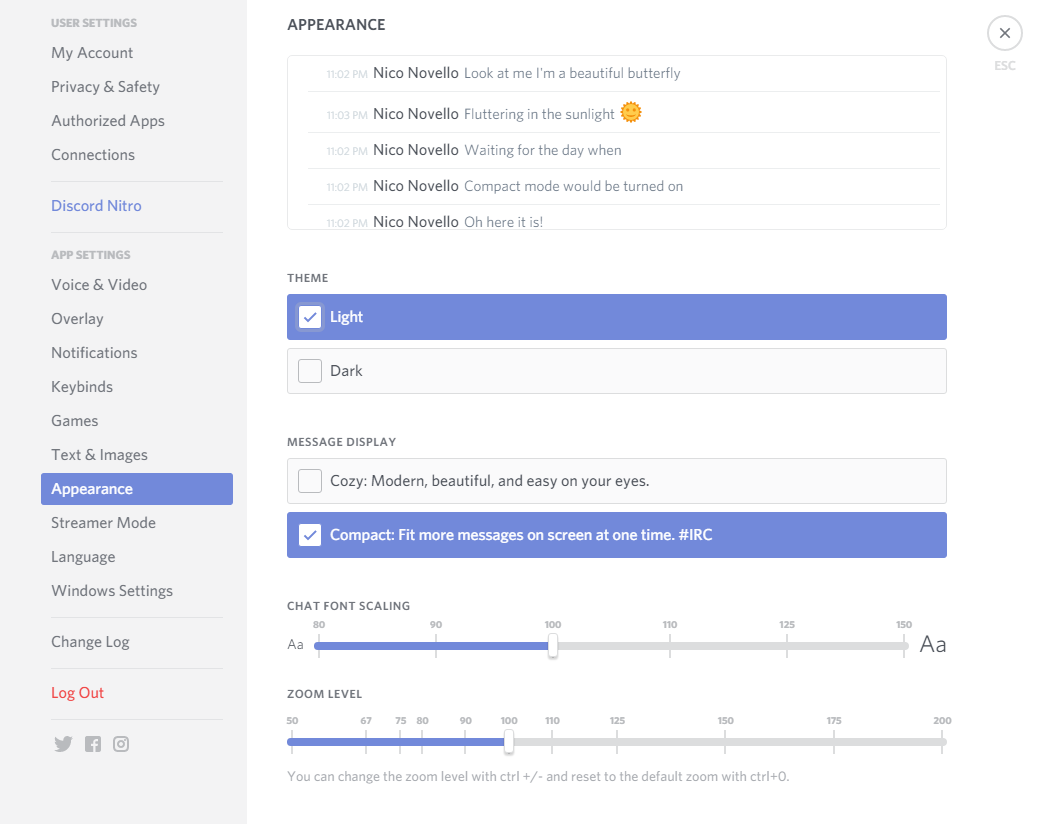Click the large Aa font icon
The width and height of the screenshot is (1060, 824).
click(x=933, y=644)
